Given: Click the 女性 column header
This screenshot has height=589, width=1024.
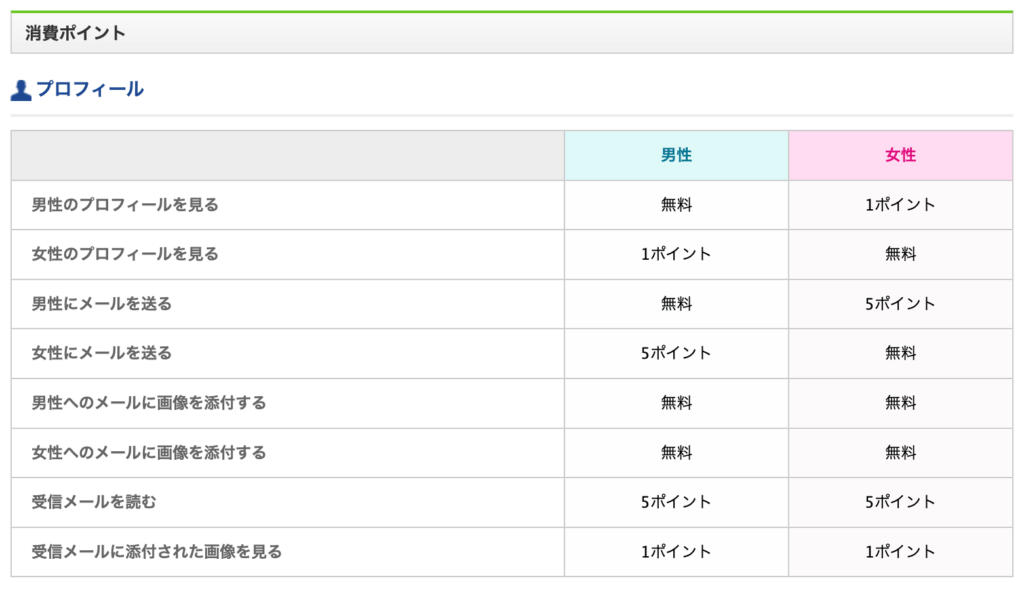Looking at the screenshot, I should point(901,155).
